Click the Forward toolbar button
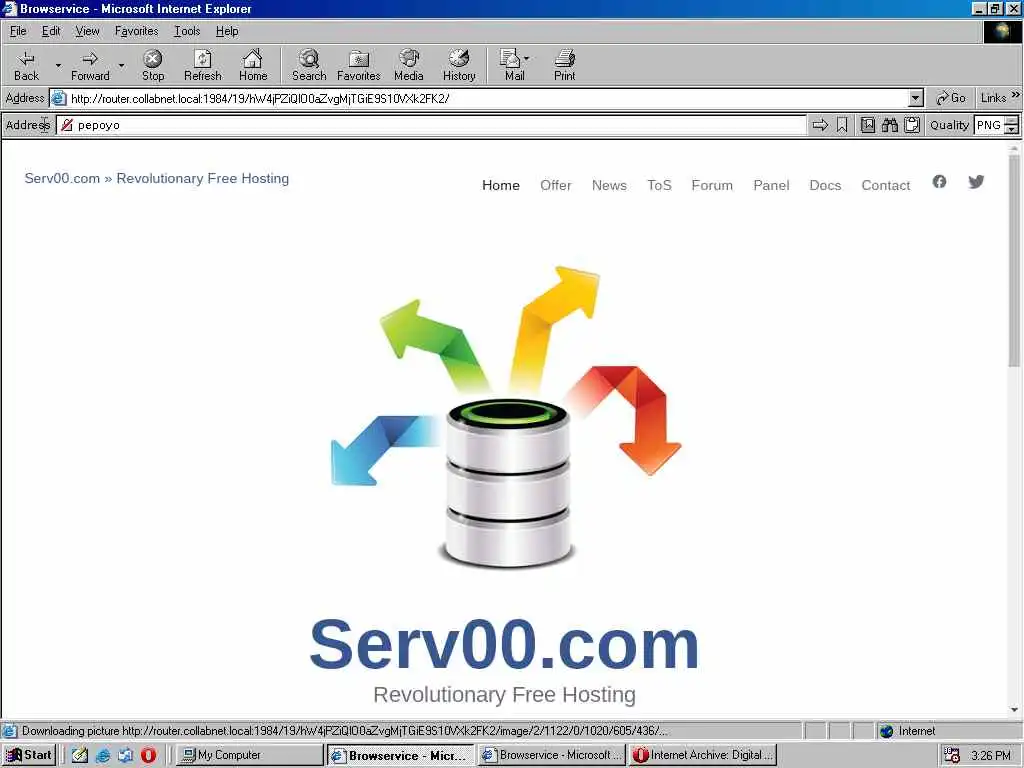Viewport: 1024px width, 768px height. [x=90, y=65]
